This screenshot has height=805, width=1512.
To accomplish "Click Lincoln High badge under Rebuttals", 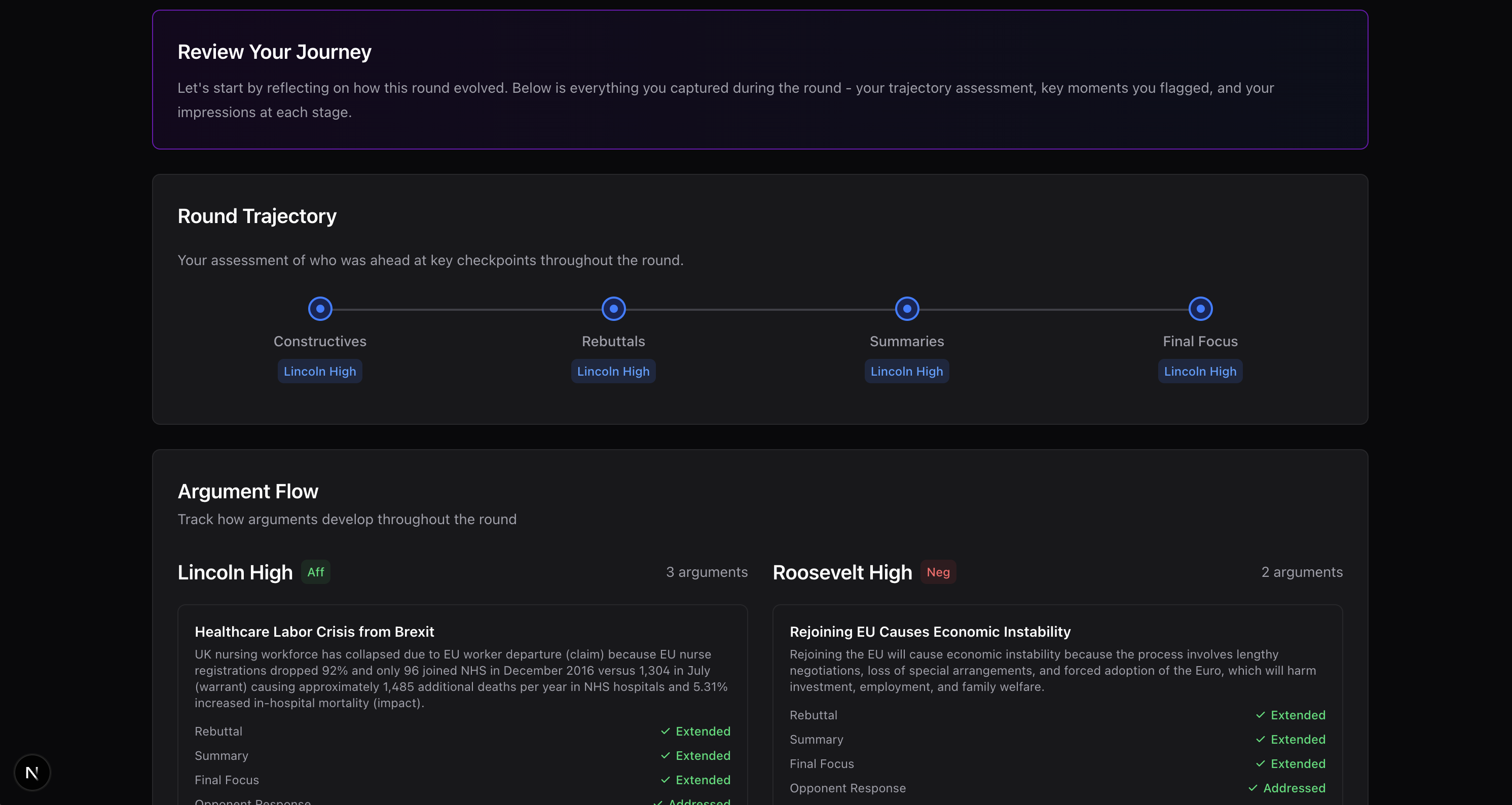I will pos(613,372).
